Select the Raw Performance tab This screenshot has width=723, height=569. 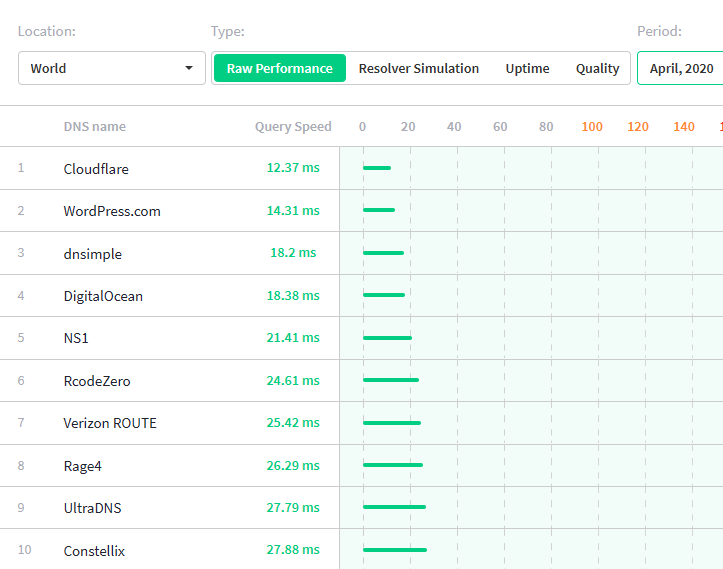click(x=279, y=68)
